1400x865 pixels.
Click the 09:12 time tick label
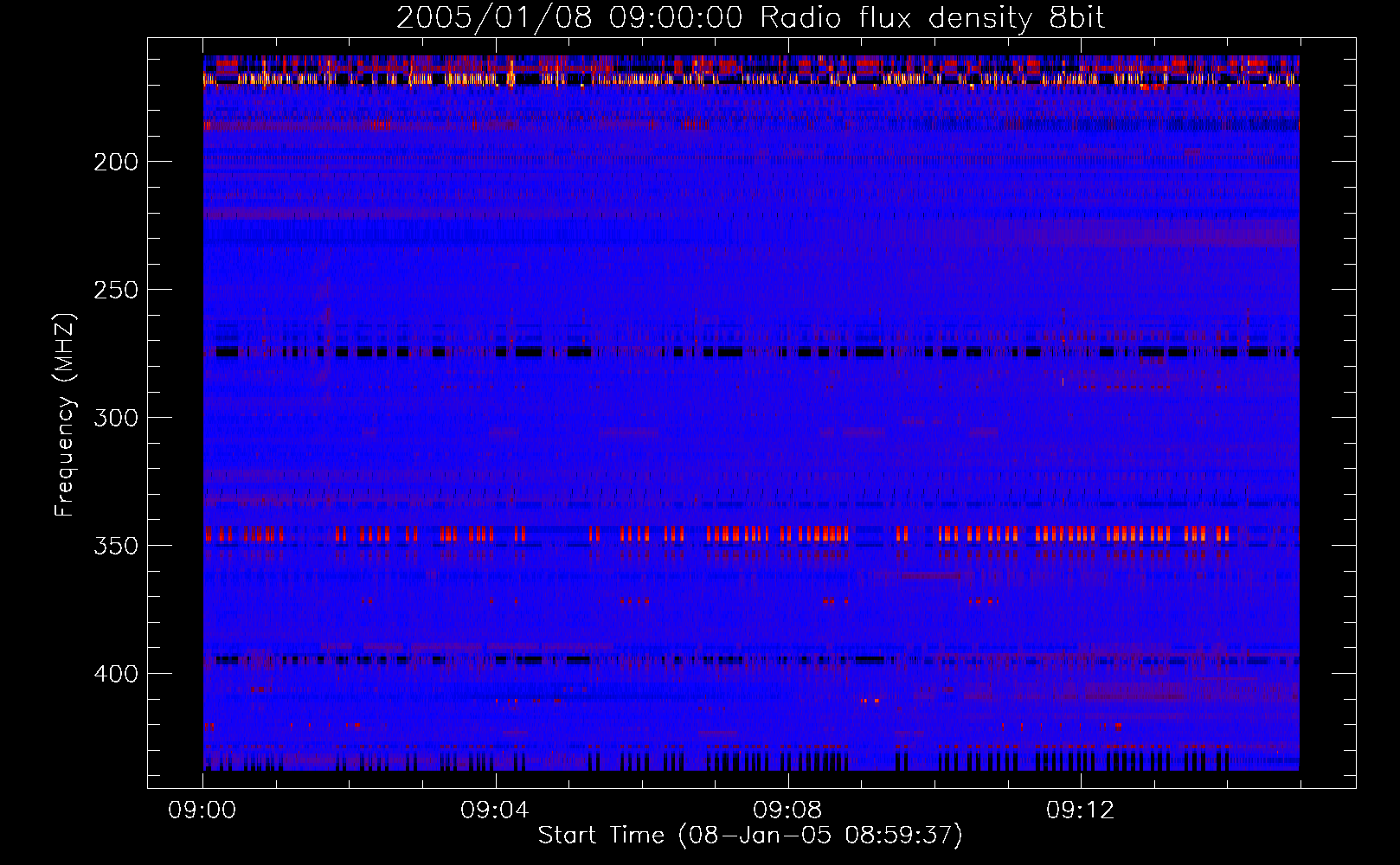coord(1080,811)
